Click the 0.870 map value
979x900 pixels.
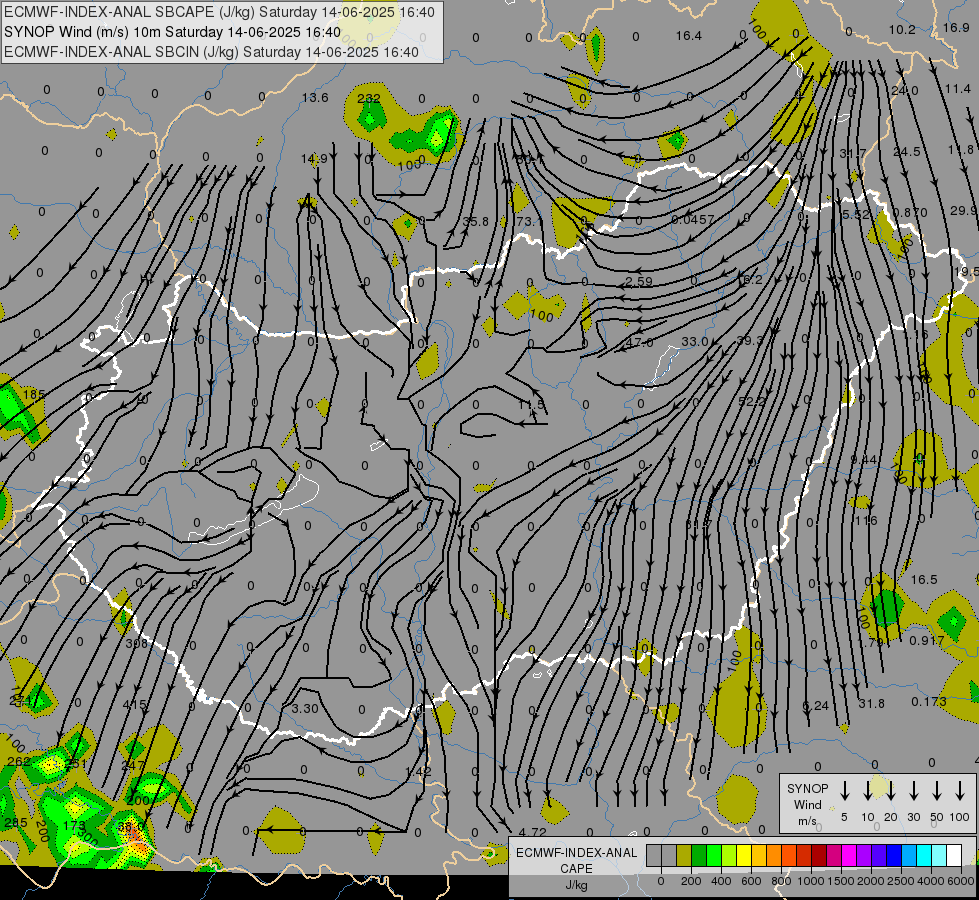pyautogui.click(x=910, y=213)
